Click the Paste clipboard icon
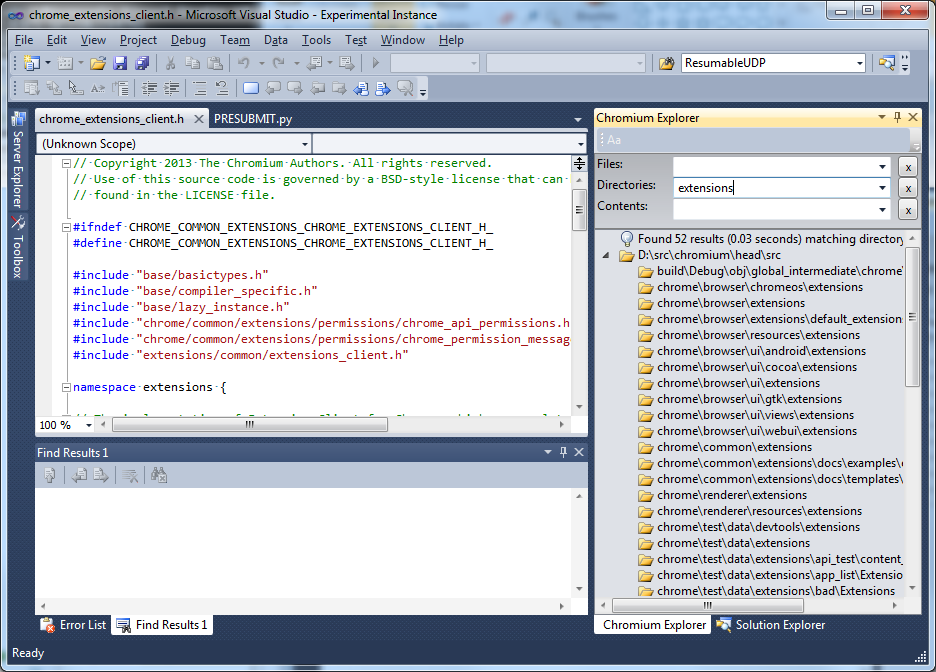Viewport: 936px width, 672px height. coord(214,63)
